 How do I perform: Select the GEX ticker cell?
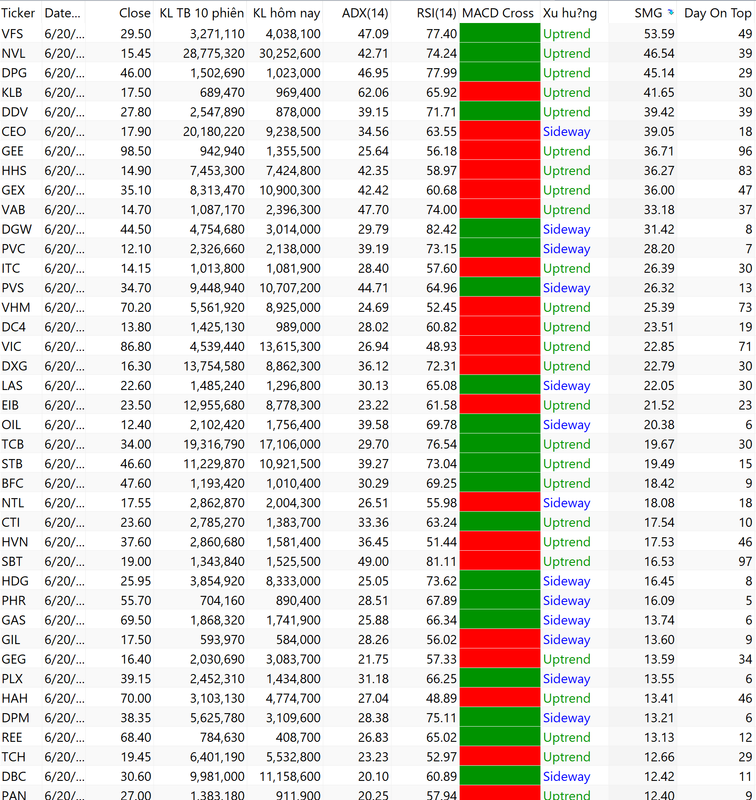13,190
